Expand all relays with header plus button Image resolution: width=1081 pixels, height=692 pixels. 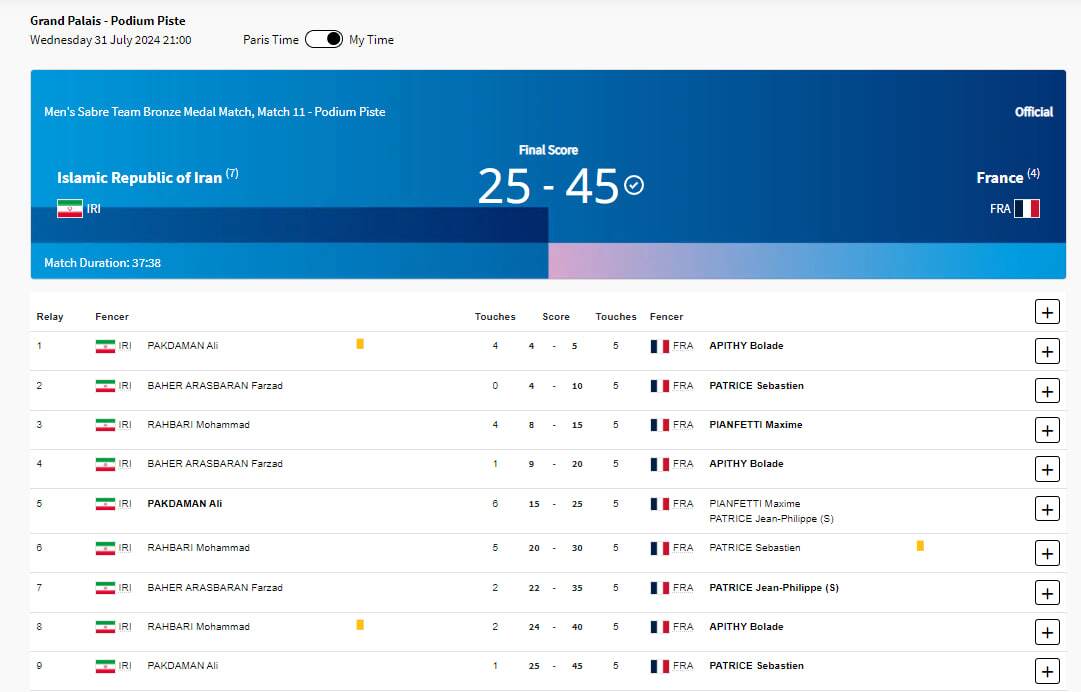click(x=1046, y=312)
